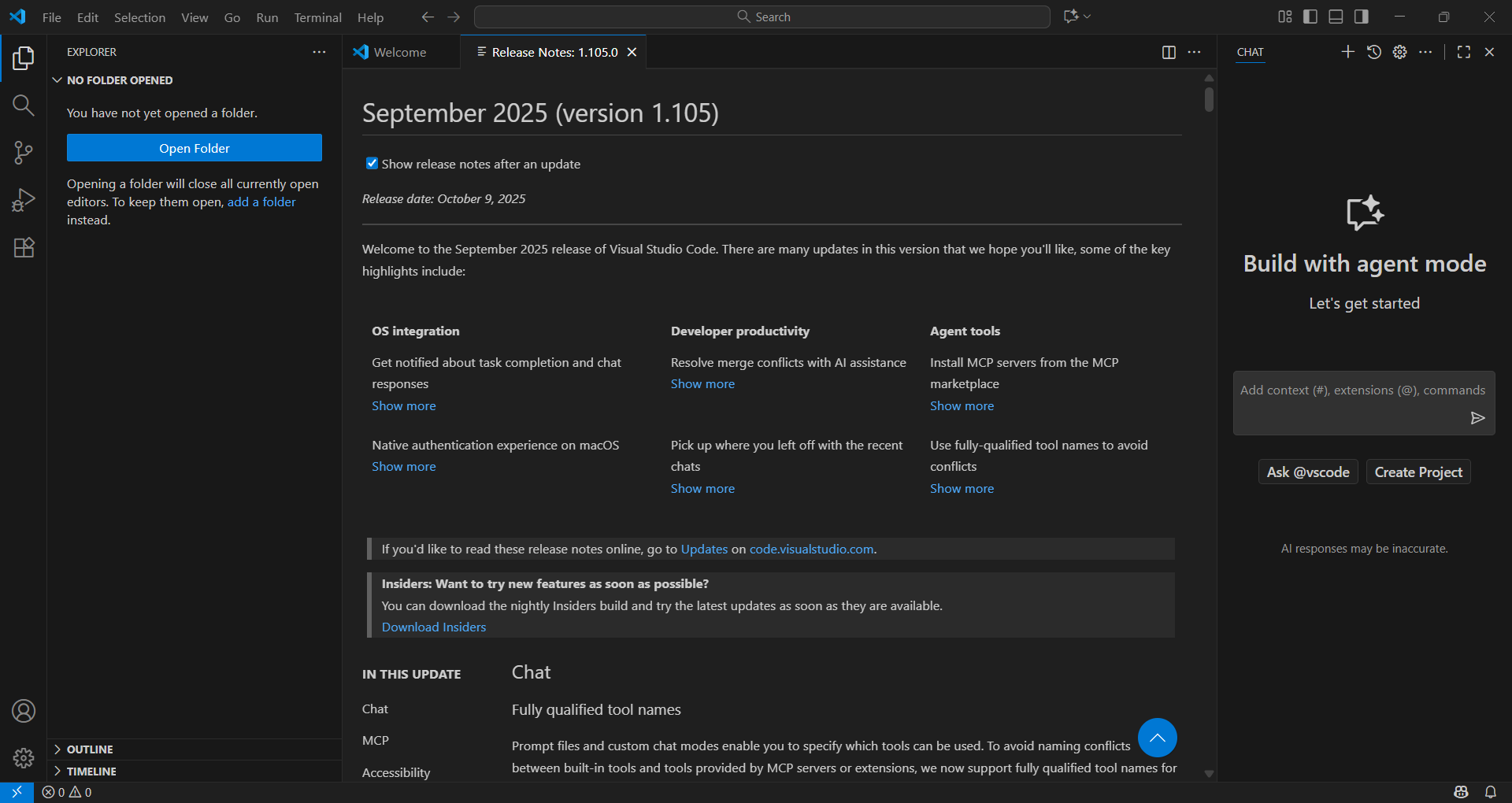Jump to Accessibility in this update list
1512x803 pixels.
[x=396, y=772]
